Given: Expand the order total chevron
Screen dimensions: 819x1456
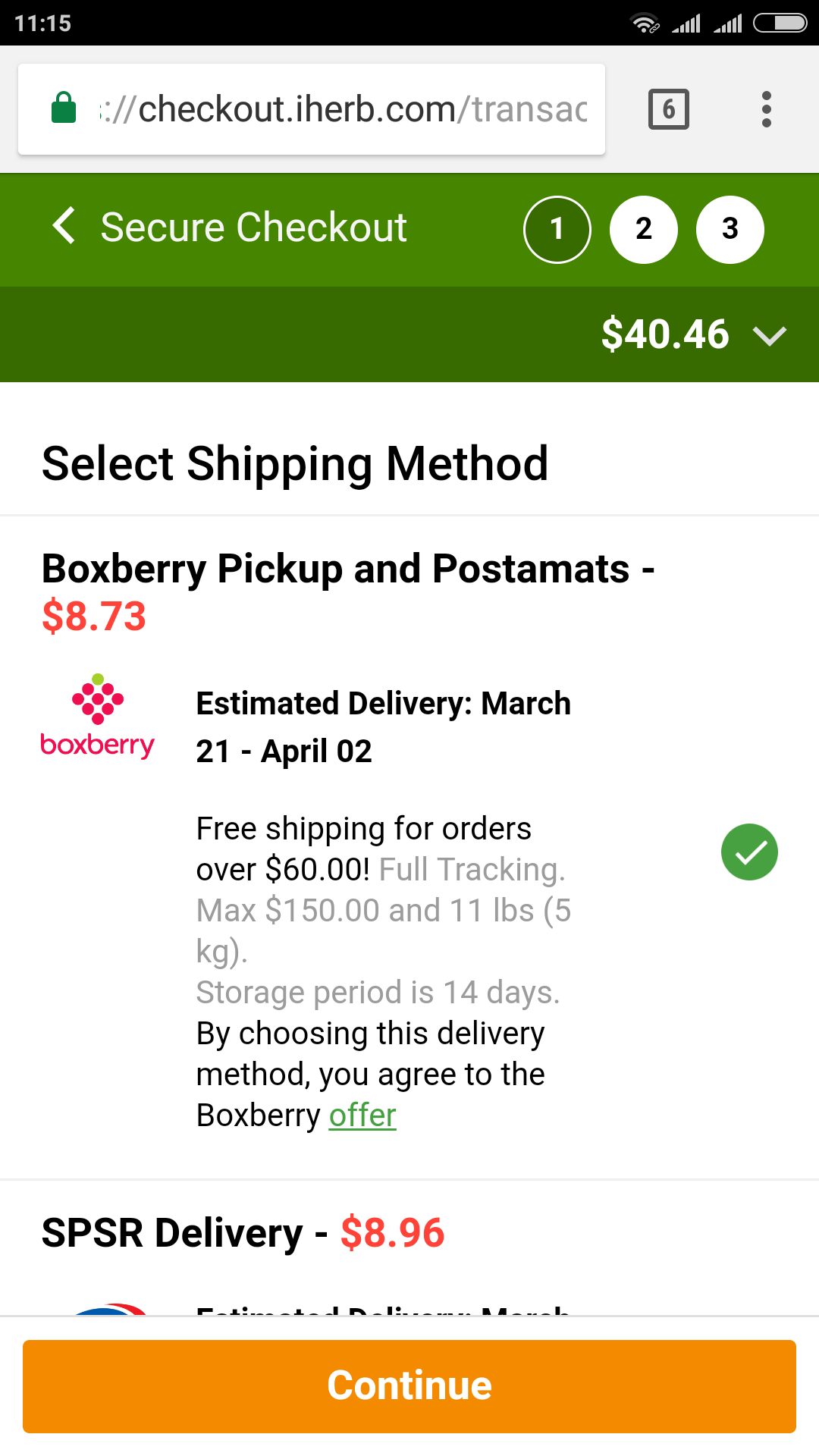Looking at the screenshot, I should (770, 335).
